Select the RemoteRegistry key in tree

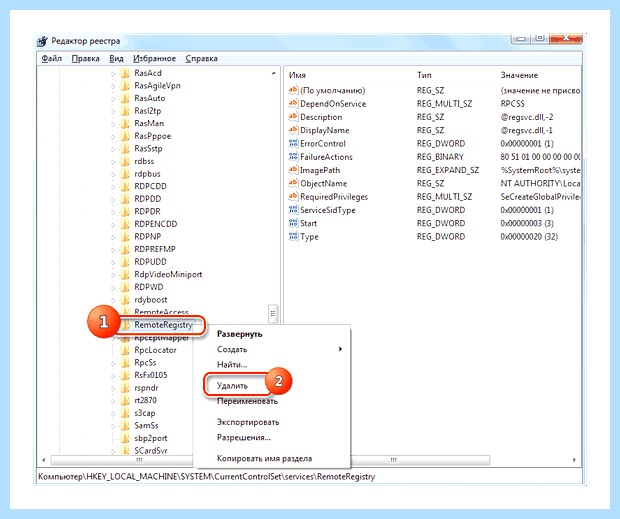click(x=163, y=325)
